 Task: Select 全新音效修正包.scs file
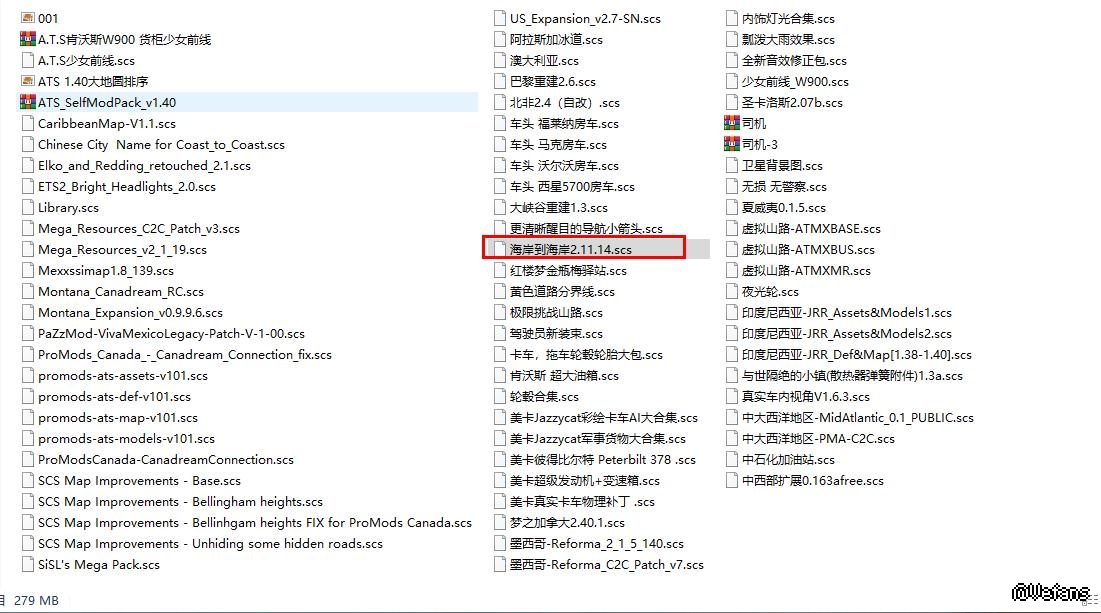click(794, 60)
